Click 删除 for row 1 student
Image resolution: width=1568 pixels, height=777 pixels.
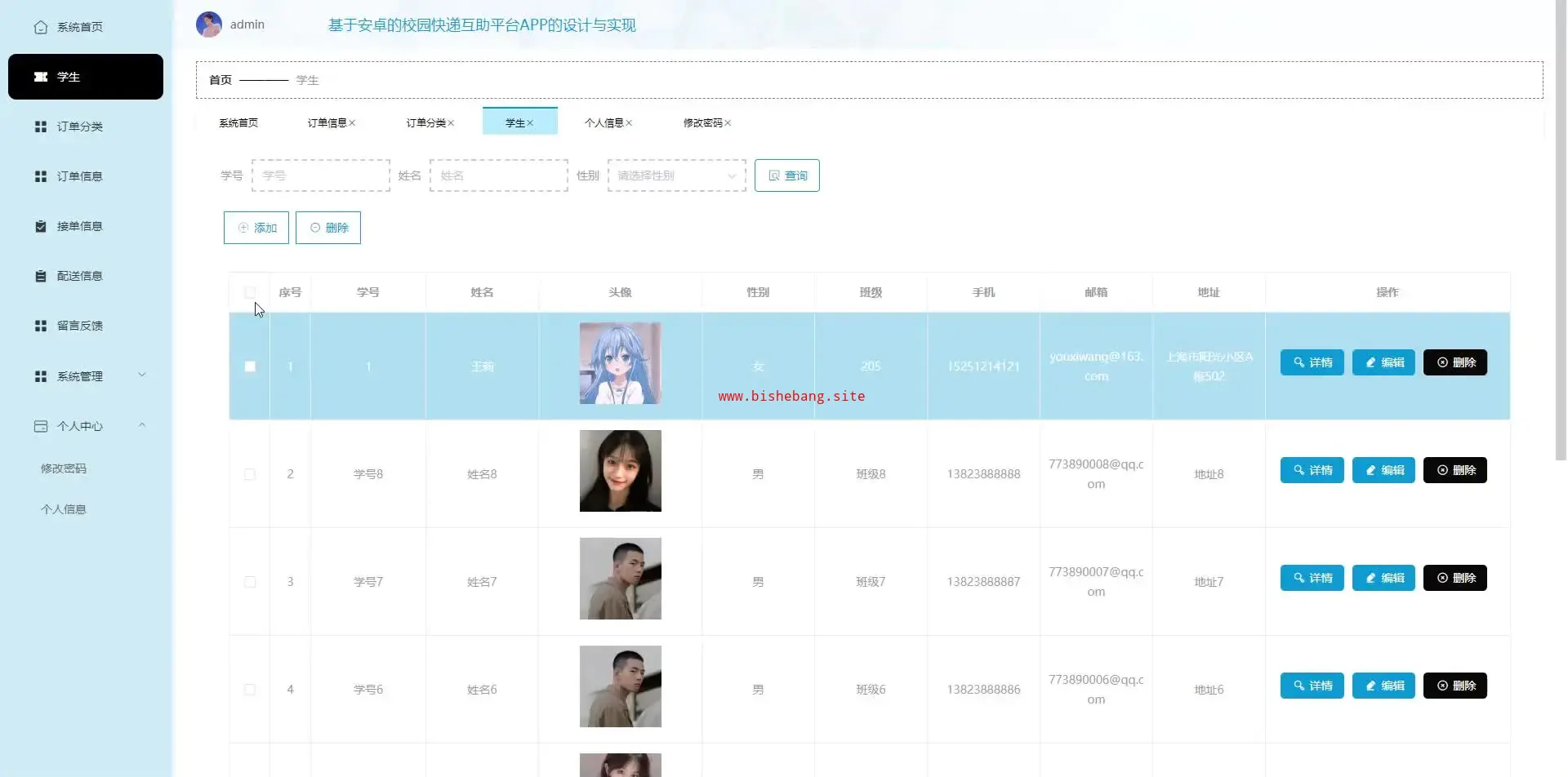1455,362
